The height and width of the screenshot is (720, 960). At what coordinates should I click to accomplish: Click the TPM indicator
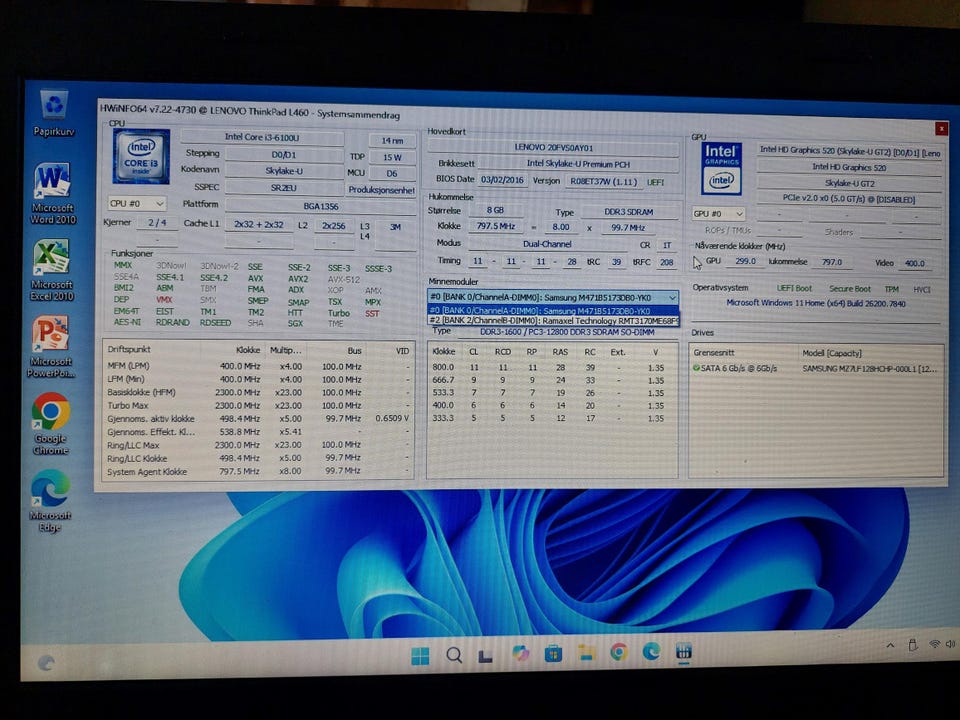[891, 289]
